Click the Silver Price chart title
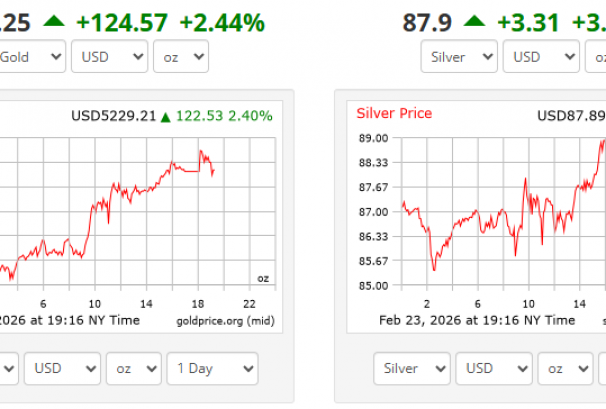Viewport: 606px width, 409px height. coord(394,113)
